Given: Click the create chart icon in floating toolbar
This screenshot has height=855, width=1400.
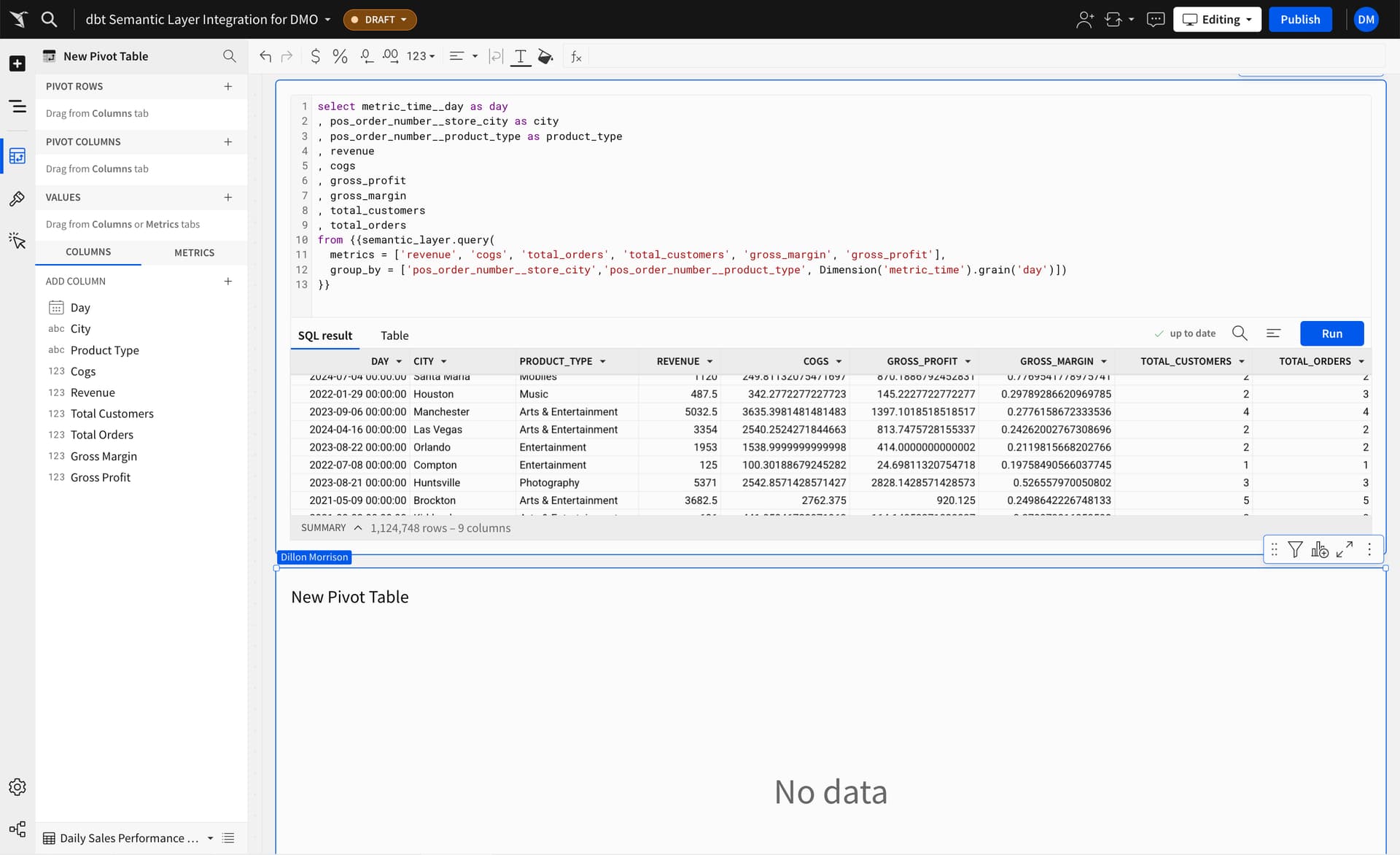Looking at the screenshot, I should (1321, 549).
